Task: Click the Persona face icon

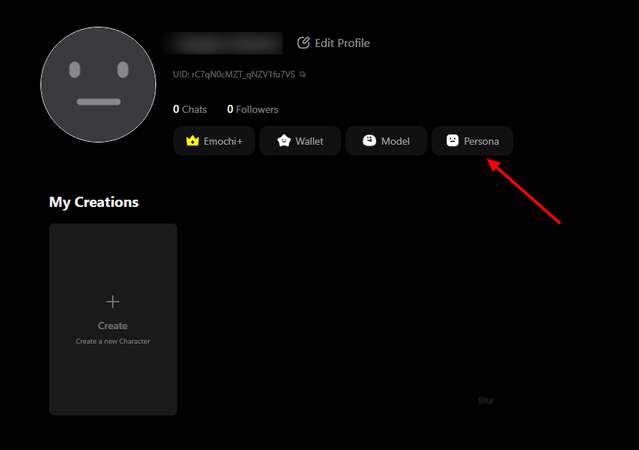Action: [452, 141]
